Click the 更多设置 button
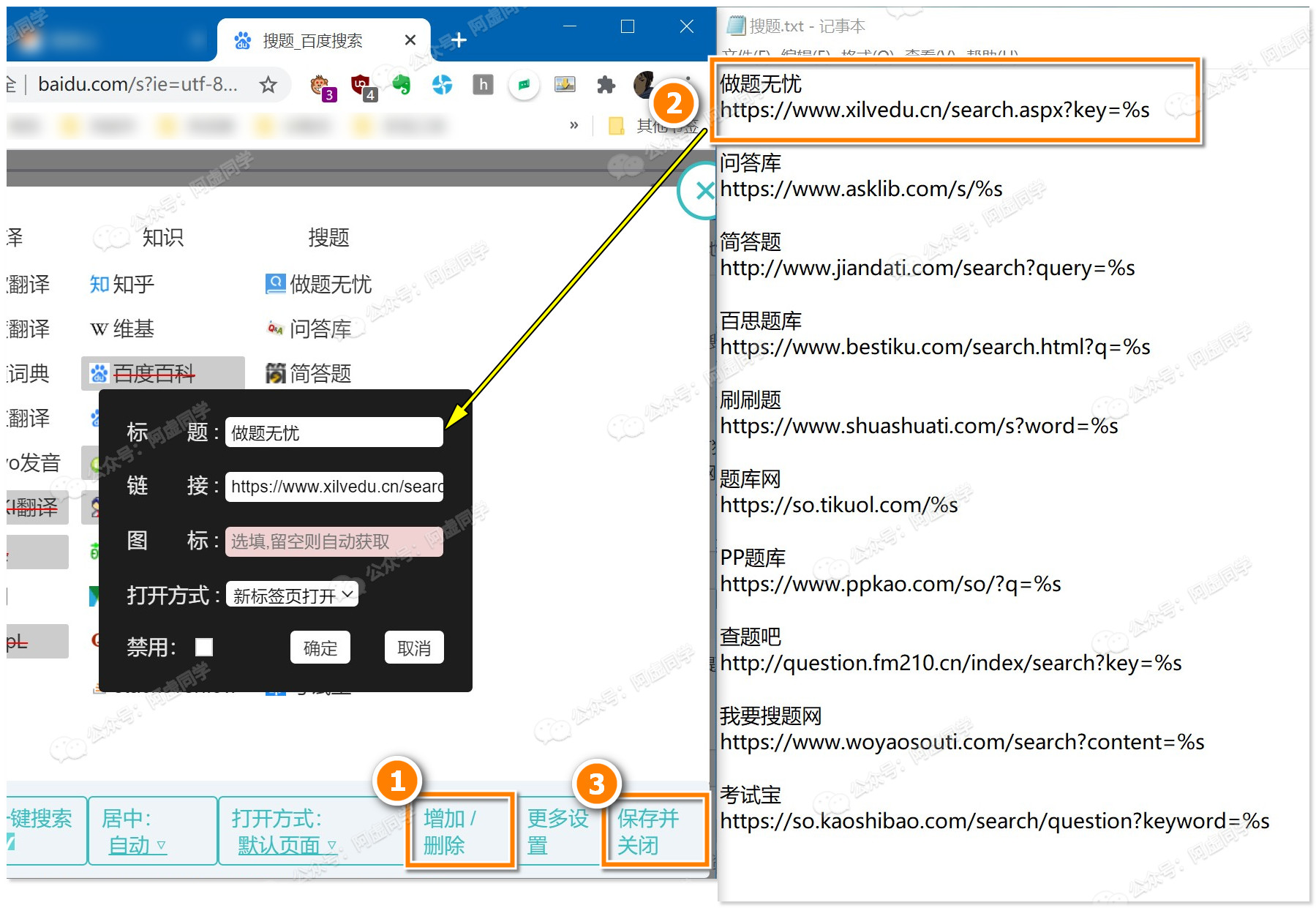 pyautogui.click(x=557, y=831)
